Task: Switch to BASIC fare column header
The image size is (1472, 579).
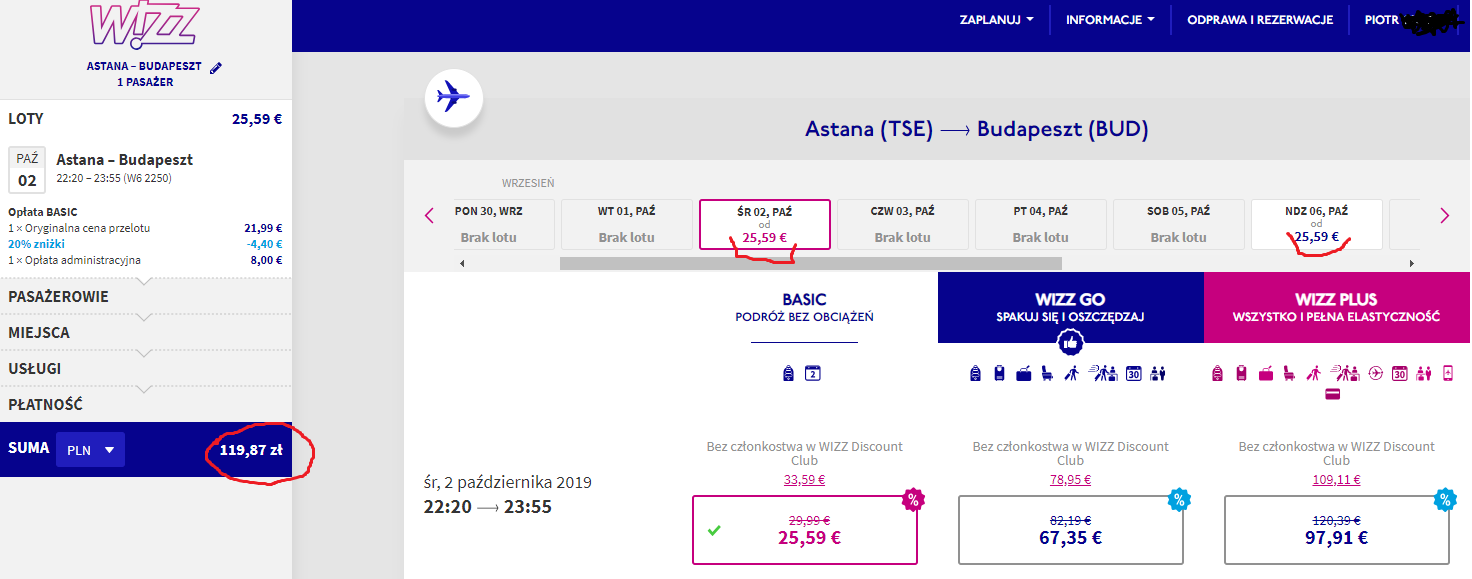Action: click(804, 308)
